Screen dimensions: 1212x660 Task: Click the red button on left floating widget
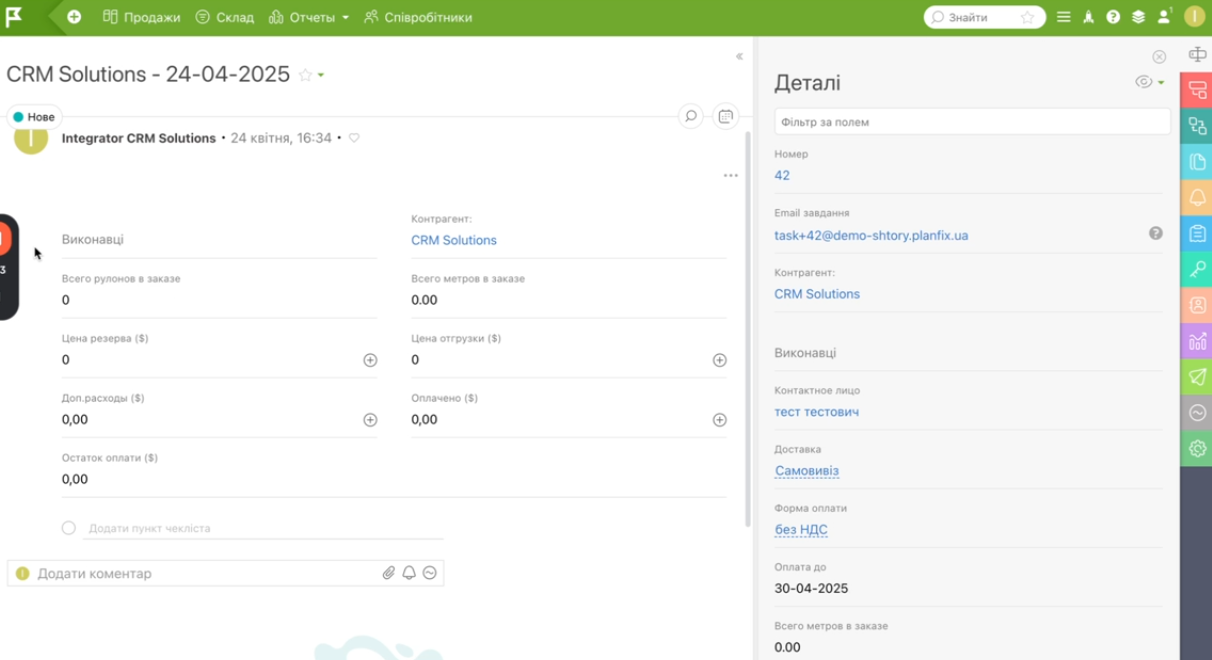tap(3, 238)
